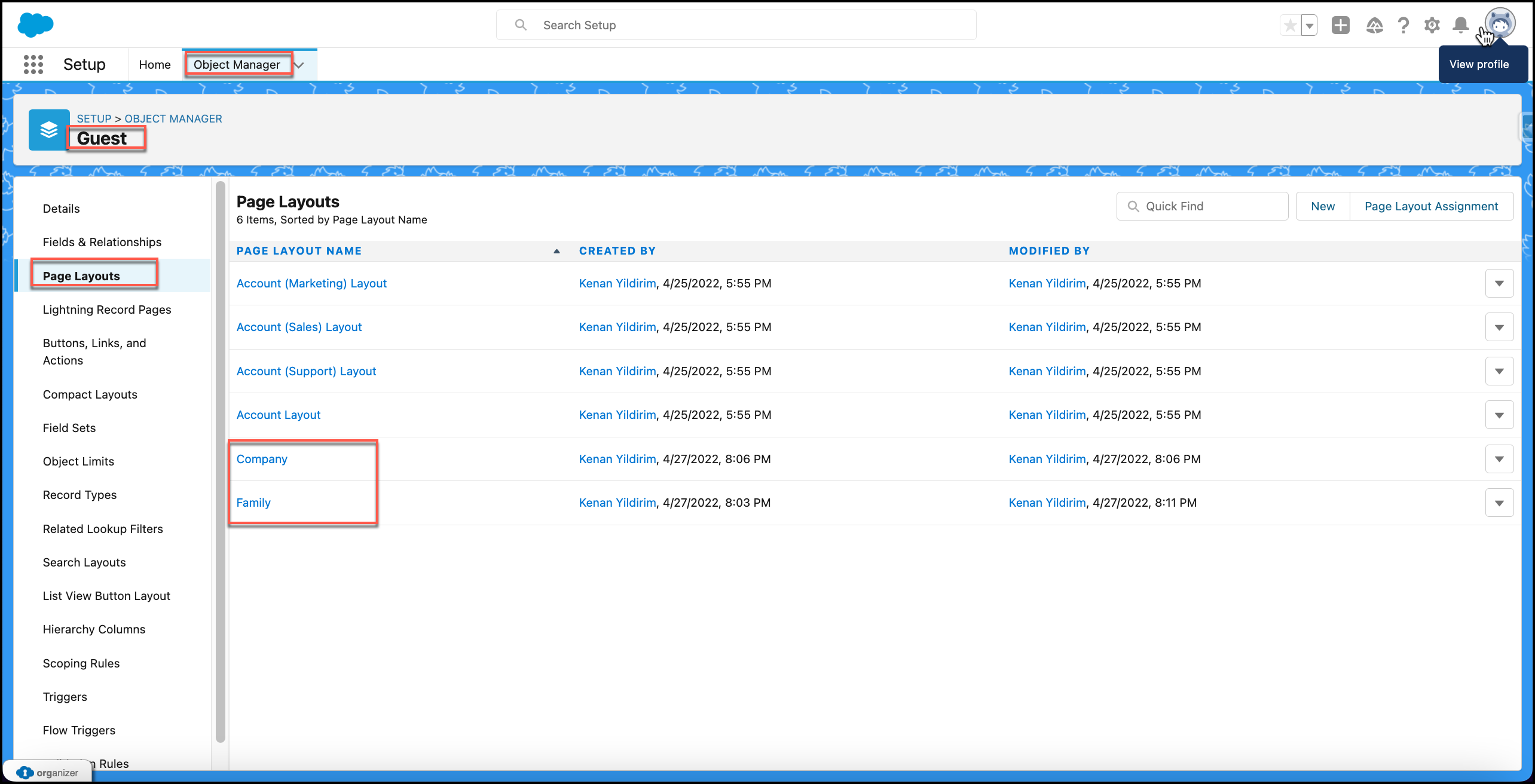
Task: Click the Salesforce cloud logo
Action: coord(36,25)
